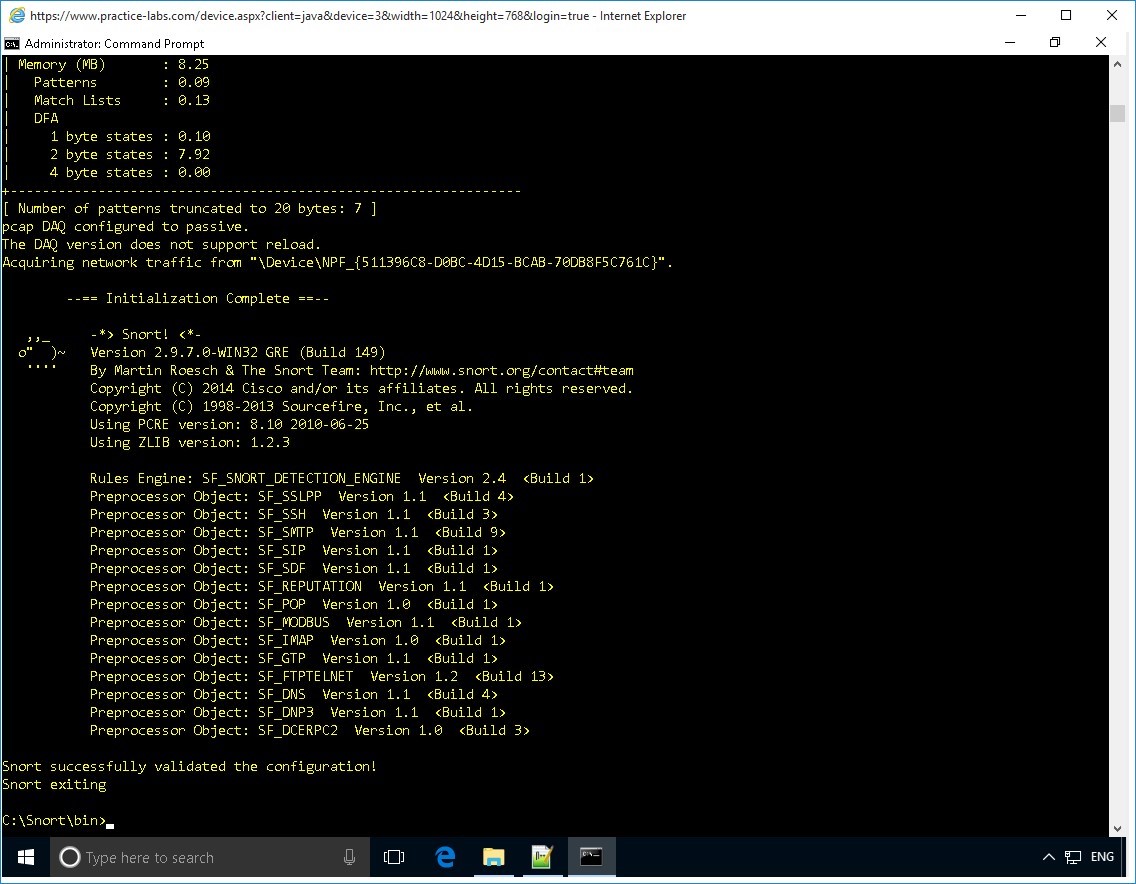Click the Cortana circle icon in search box

(x=70, y=858)
